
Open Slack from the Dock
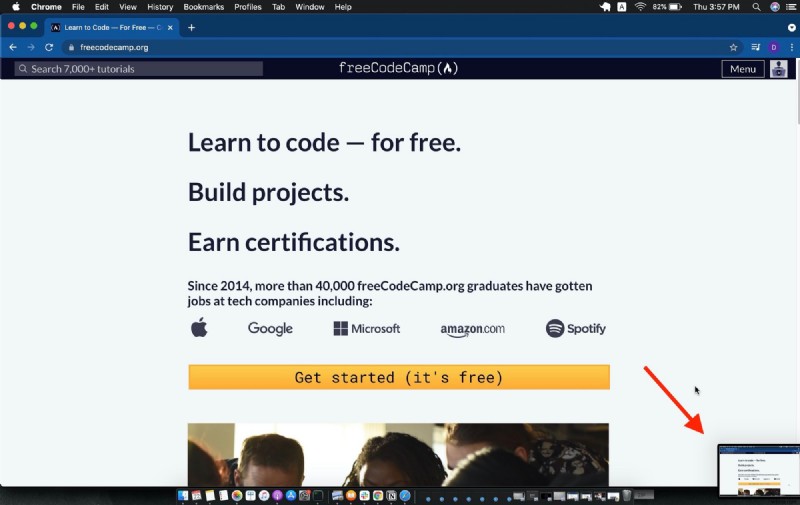click(x=364, y=495)
